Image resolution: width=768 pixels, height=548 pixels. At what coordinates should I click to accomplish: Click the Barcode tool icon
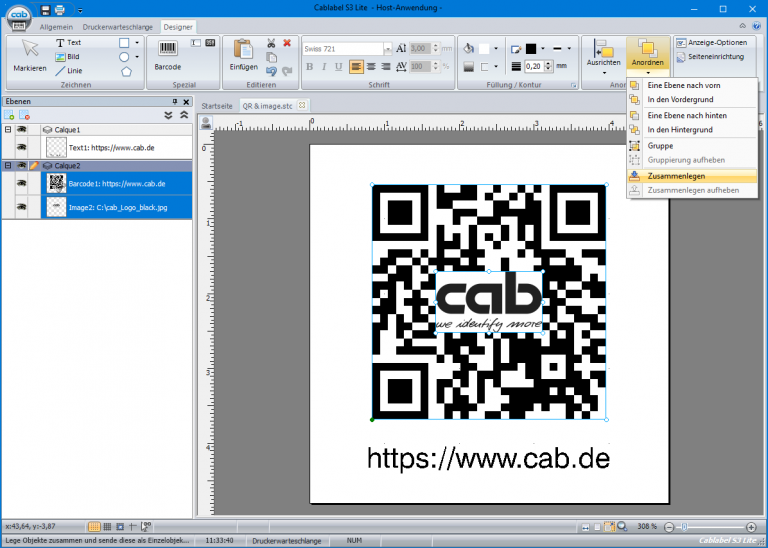pyautogui.click(x=167, y=49)
